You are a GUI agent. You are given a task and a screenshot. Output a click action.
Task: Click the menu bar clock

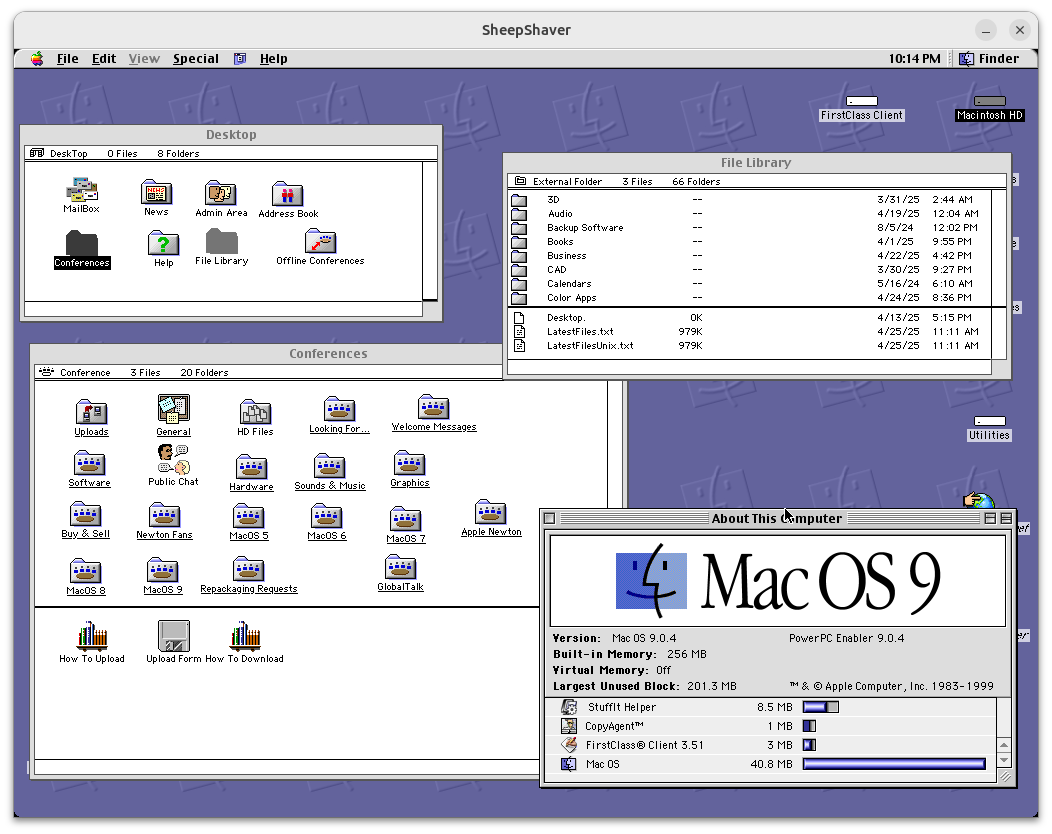[914, 58]
